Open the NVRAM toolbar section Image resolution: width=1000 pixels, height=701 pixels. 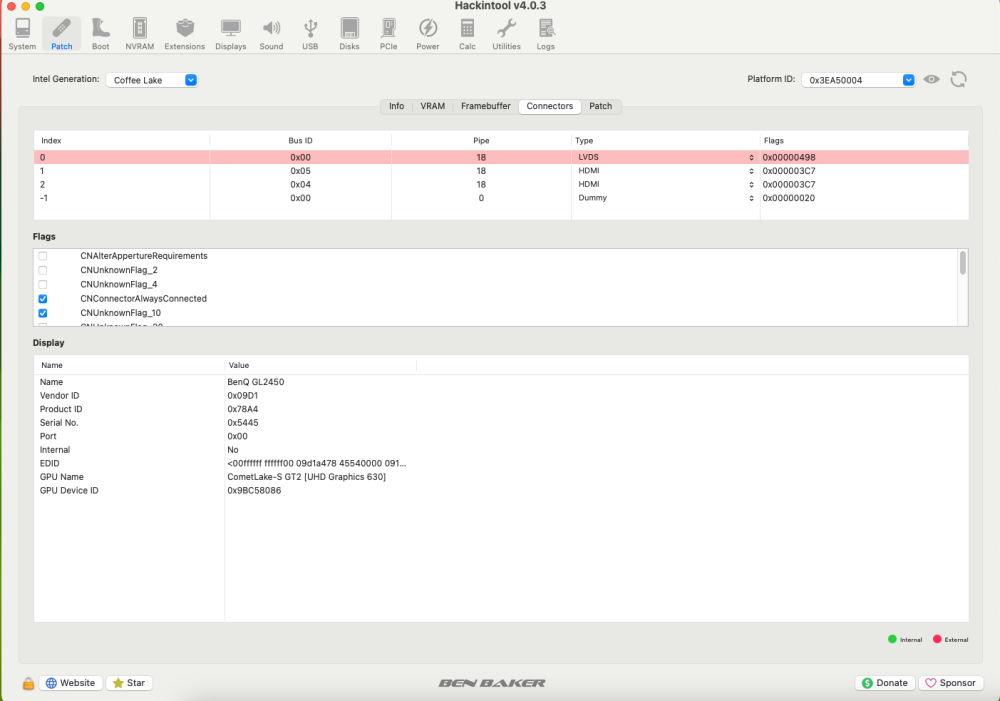(140, 34)
